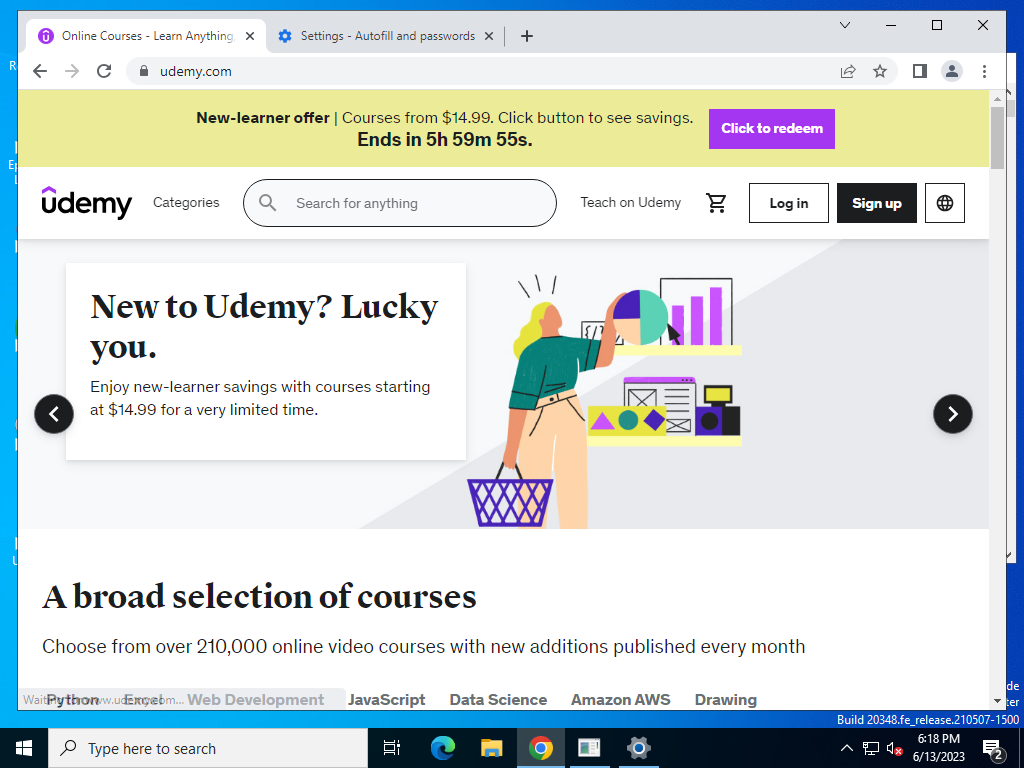Click the network tray icon
This screenshot has width=1024, height=768.
click(871, 748)
